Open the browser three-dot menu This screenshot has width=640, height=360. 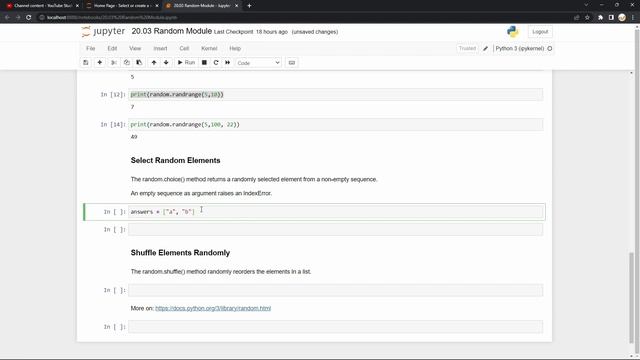click(x=633, y=18)
